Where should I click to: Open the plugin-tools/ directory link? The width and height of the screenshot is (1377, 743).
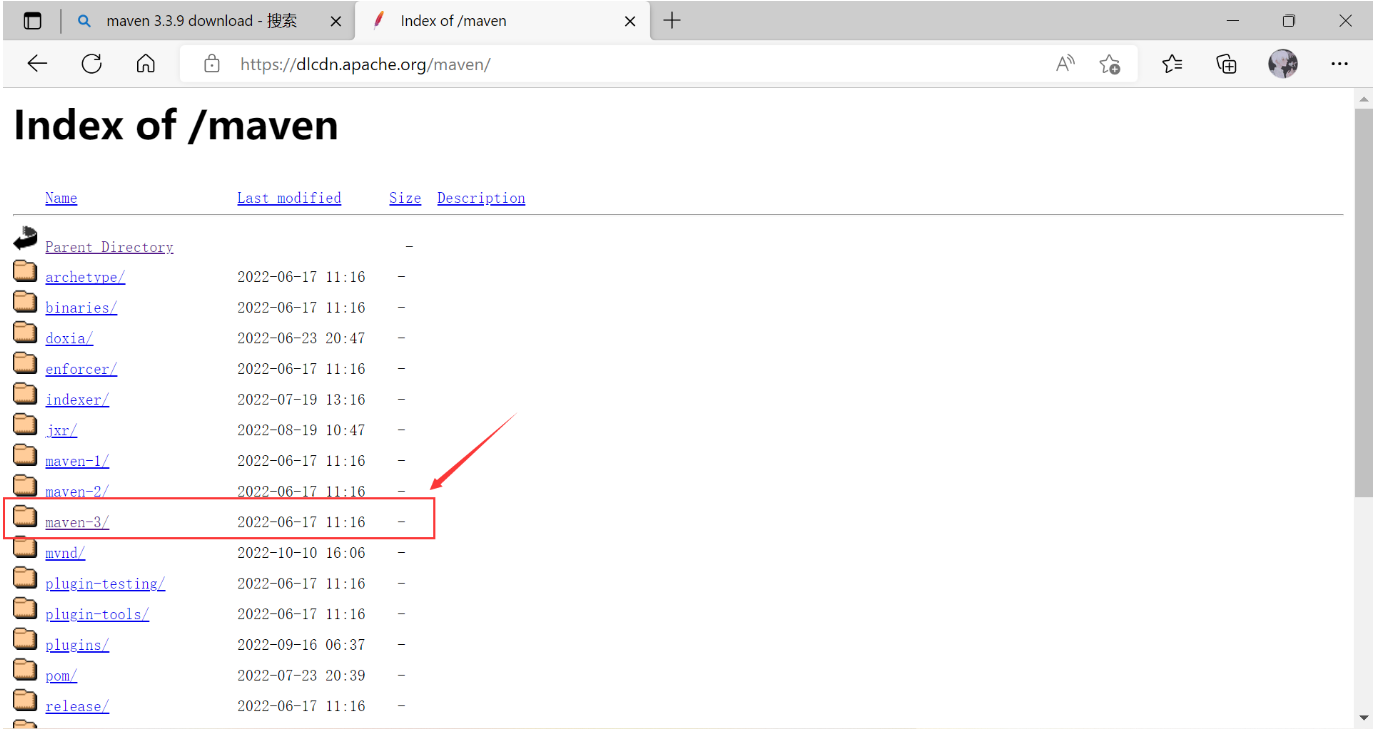pyautogui.click(x=97, y=614)
